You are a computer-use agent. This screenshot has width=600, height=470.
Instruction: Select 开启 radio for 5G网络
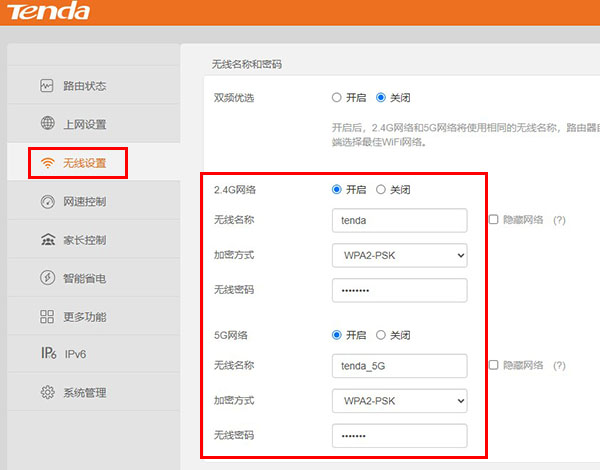336,335
